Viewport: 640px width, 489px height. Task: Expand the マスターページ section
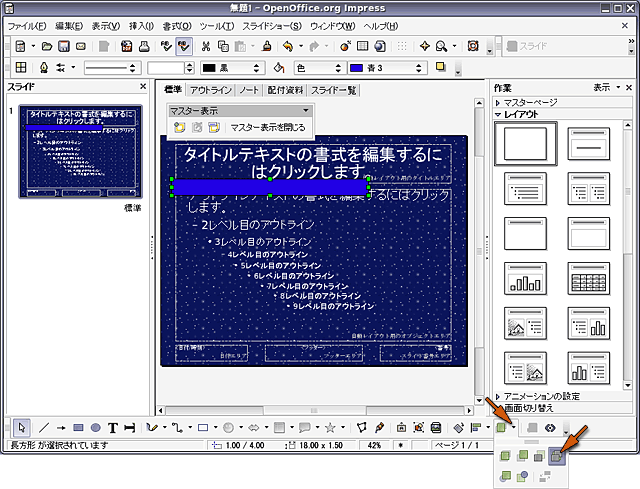coord(532,102)
